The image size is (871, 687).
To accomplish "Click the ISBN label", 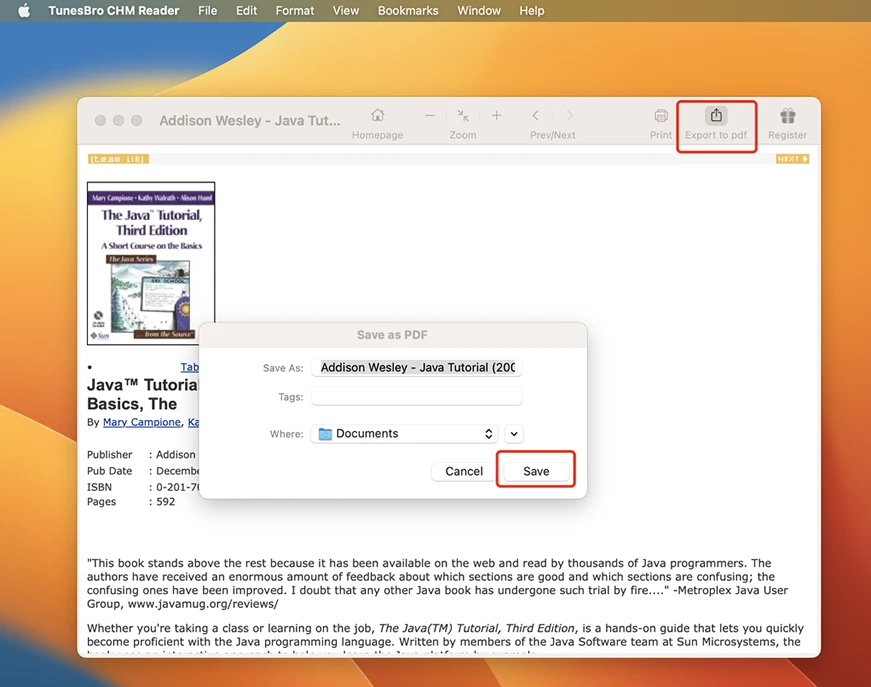I will [99, 487].
